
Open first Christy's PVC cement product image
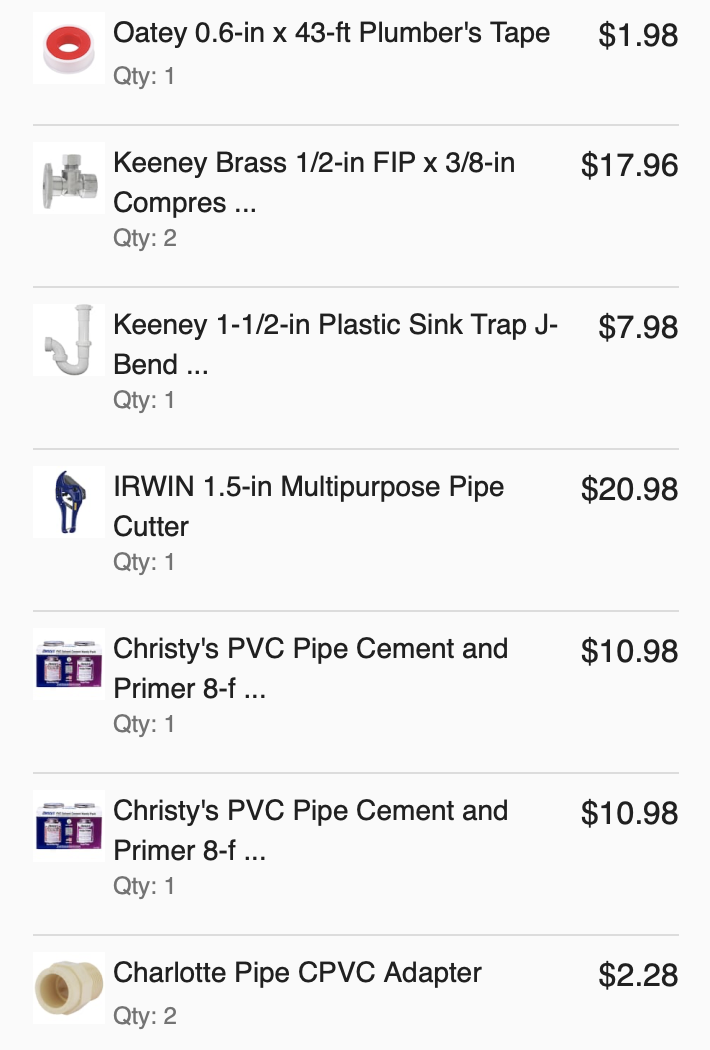[x=69, y=664]
